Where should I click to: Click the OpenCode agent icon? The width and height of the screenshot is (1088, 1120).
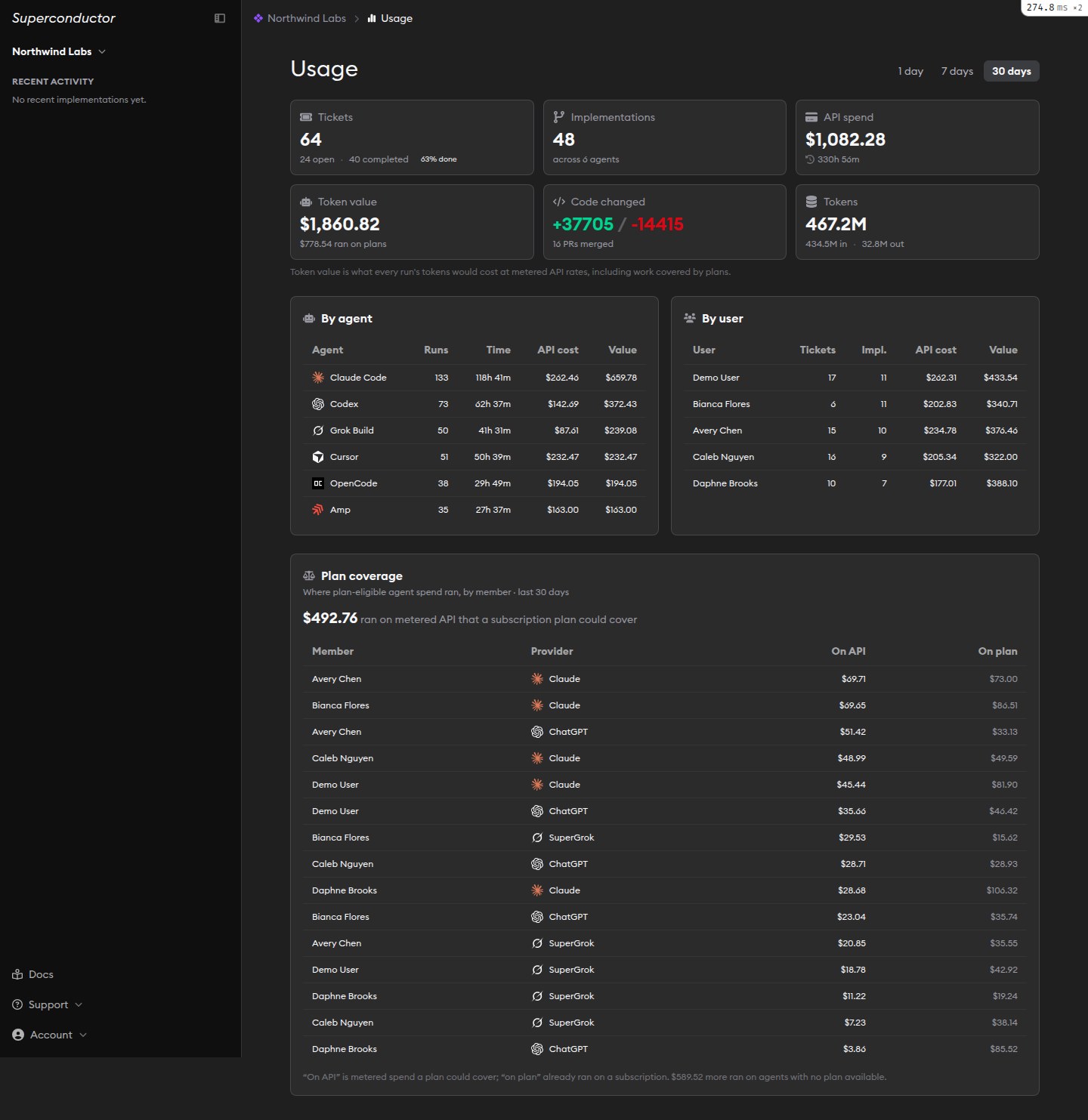(318, 483)
